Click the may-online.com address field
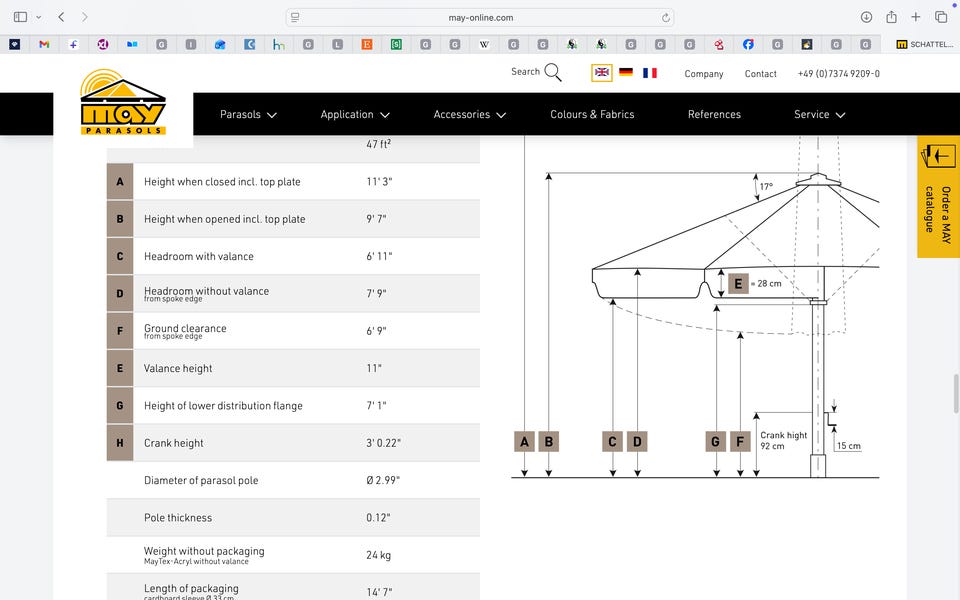The height and width of the screenshot is (600, 960). 480,17
